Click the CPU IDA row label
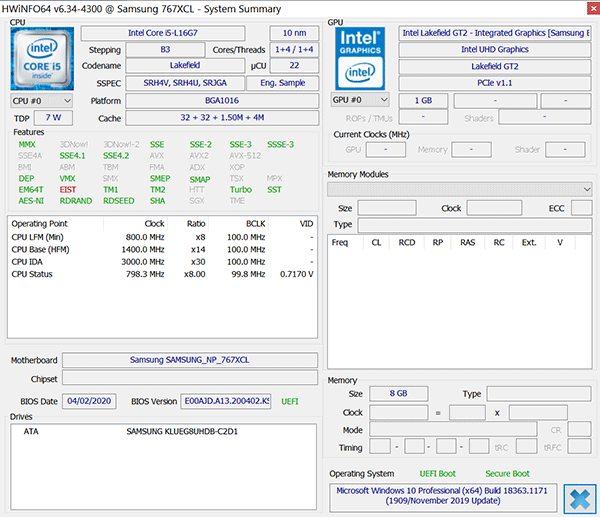The width and height of the screenshot is (600, 517). coord(27,262)
